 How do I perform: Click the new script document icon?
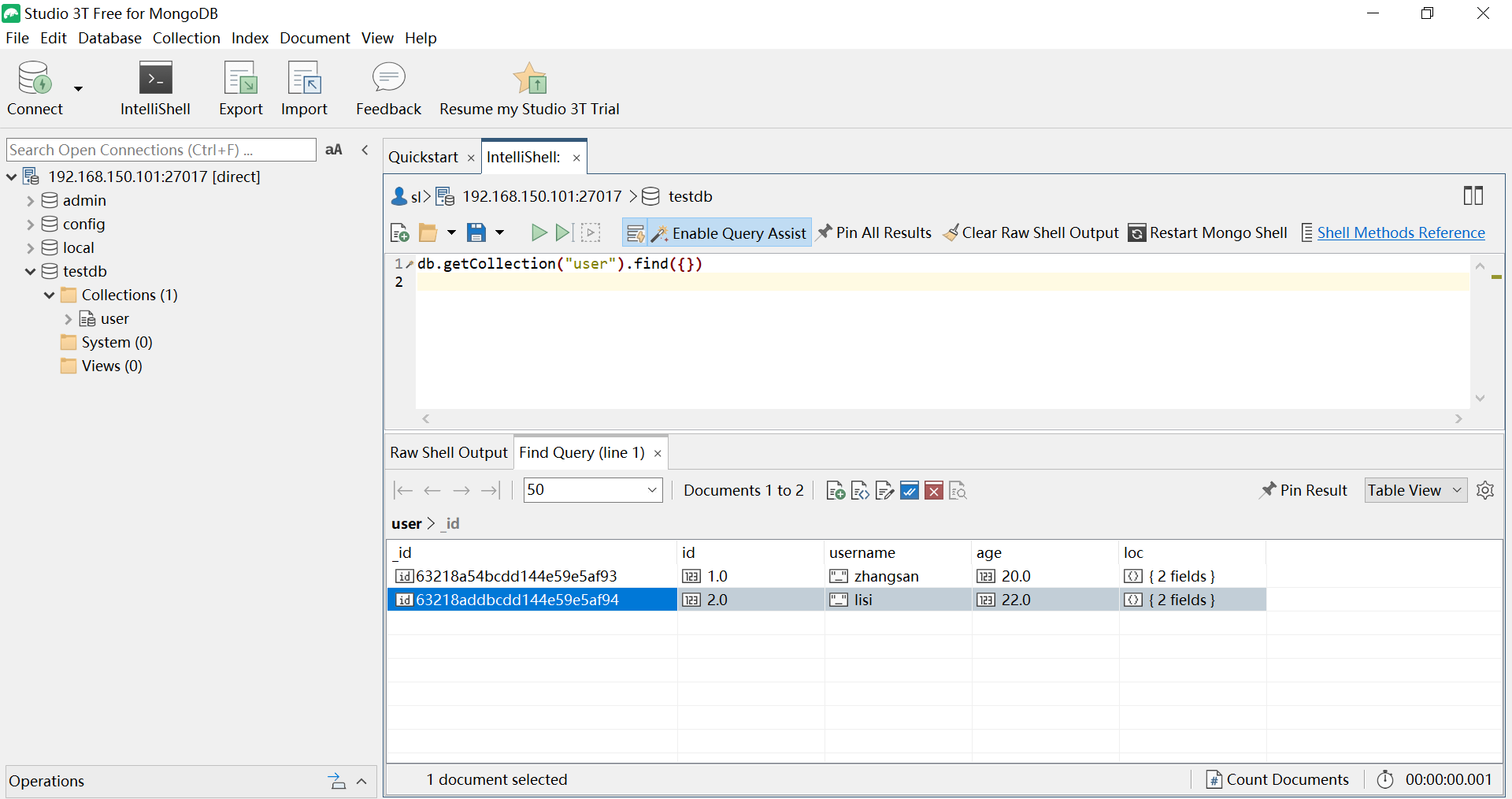400,232
